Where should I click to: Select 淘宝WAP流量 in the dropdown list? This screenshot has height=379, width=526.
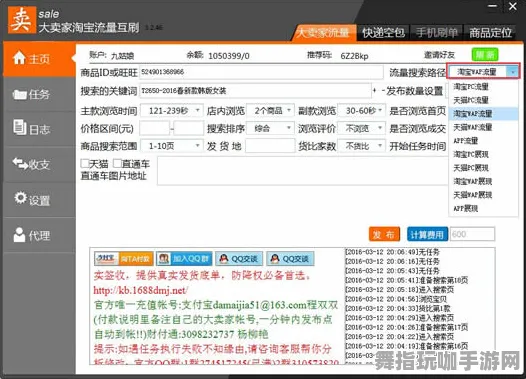tap(483, 114)
